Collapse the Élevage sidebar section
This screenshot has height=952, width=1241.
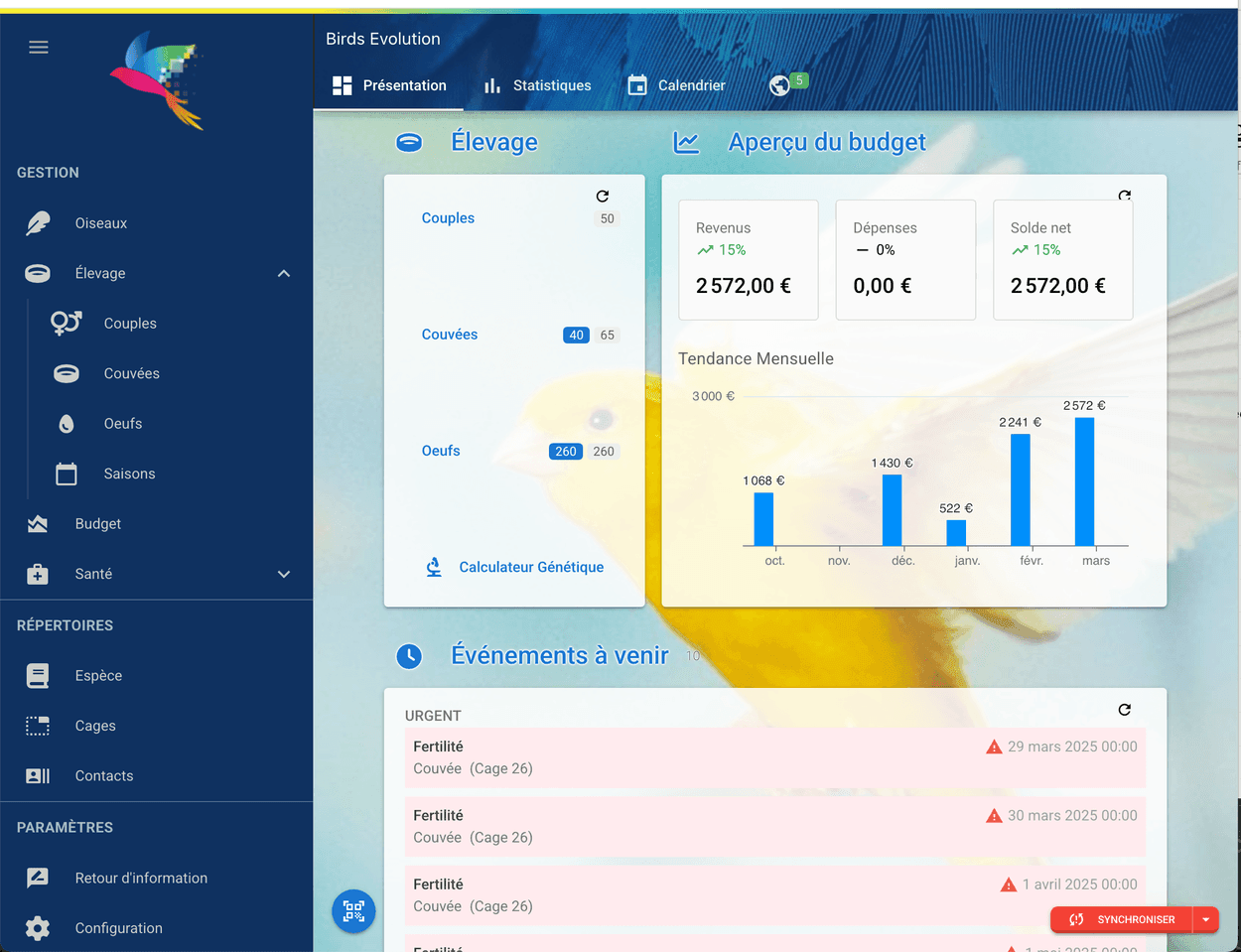pyautogui.click(x=284, y=273)
